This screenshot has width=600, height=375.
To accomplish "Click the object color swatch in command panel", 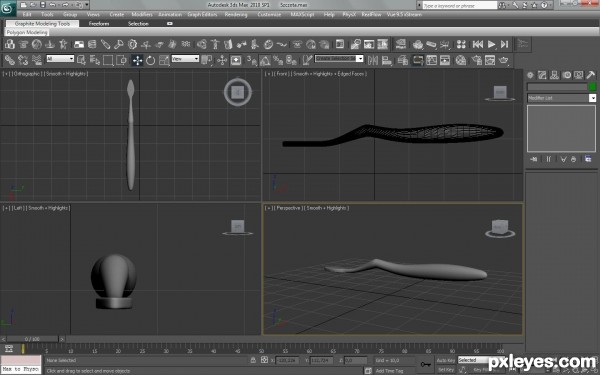I will coord(592,87).
